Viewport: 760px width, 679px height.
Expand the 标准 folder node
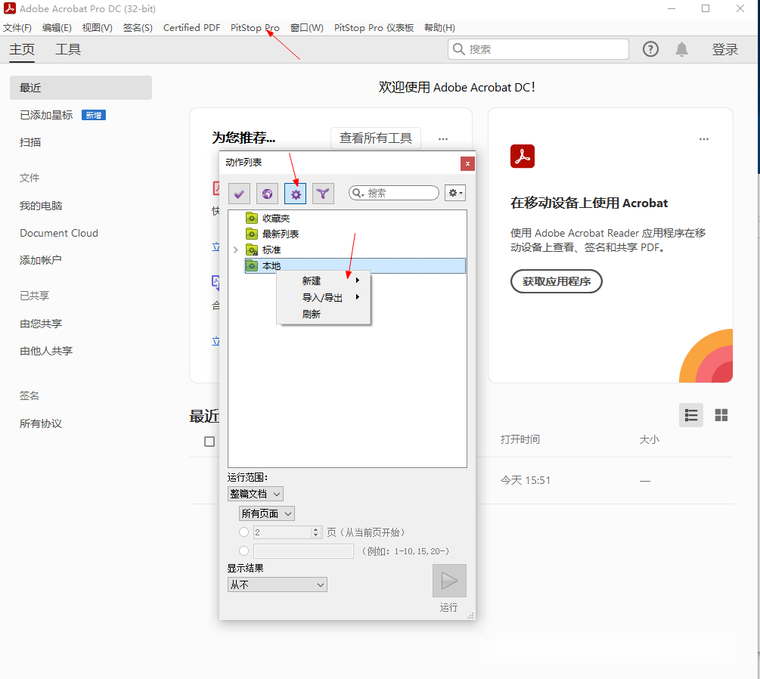tap(236, 250)
